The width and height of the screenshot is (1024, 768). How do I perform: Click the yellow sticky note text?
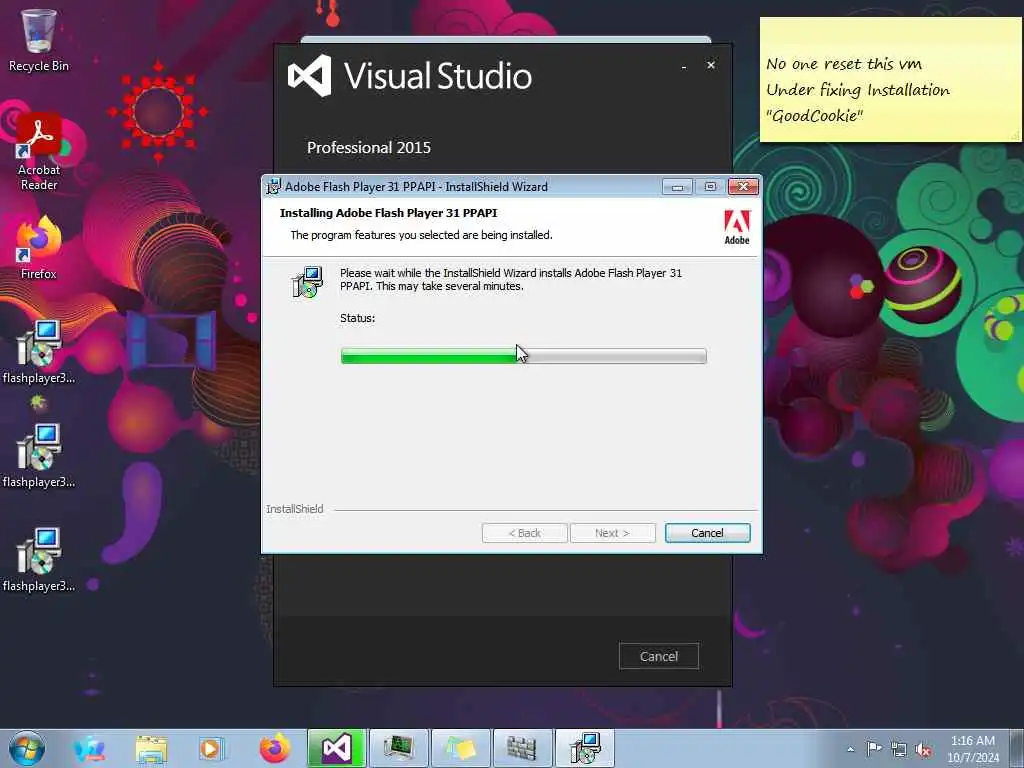click(857, 90)
